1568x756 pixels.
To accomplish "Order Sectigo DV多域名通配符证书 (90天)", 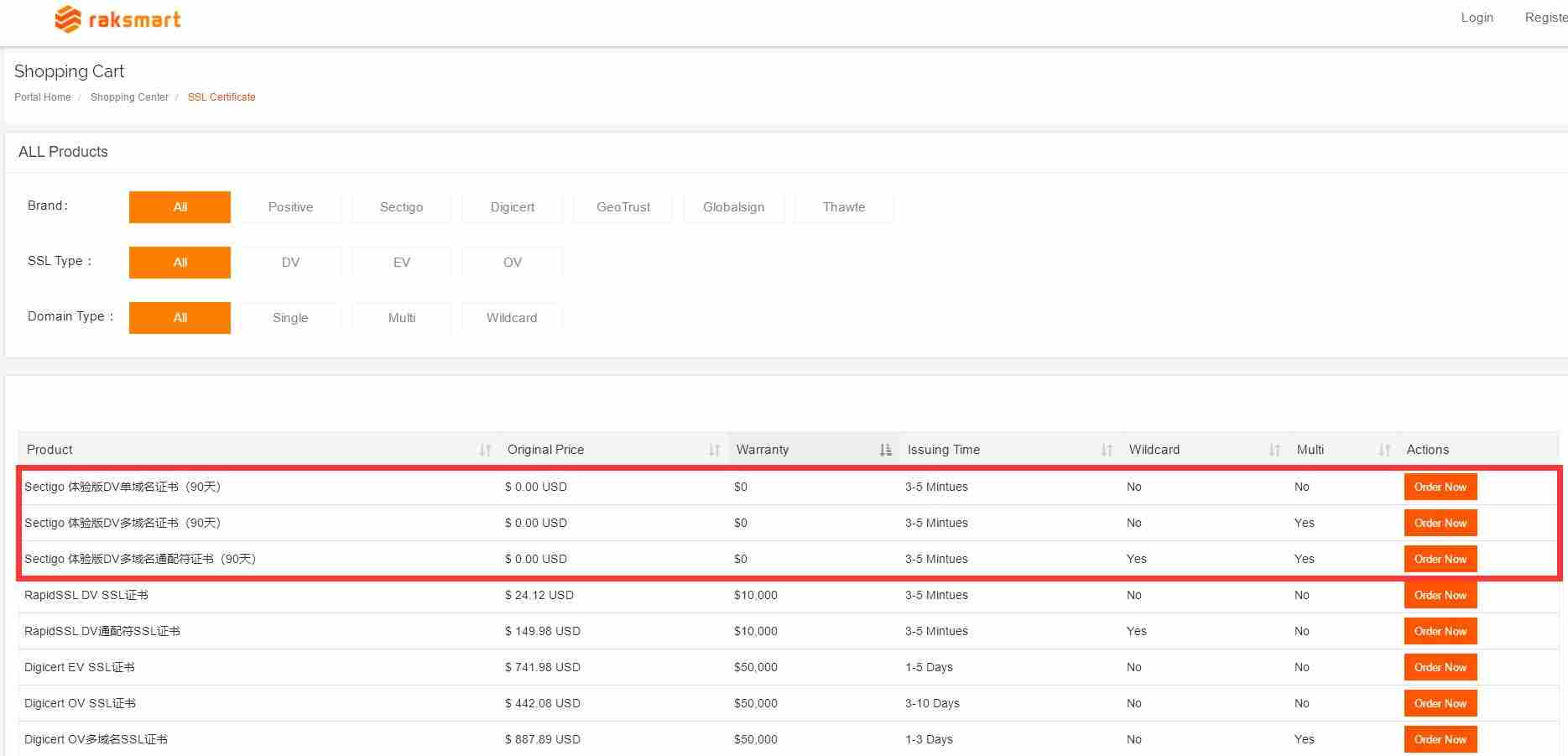I will point(1440,559).
